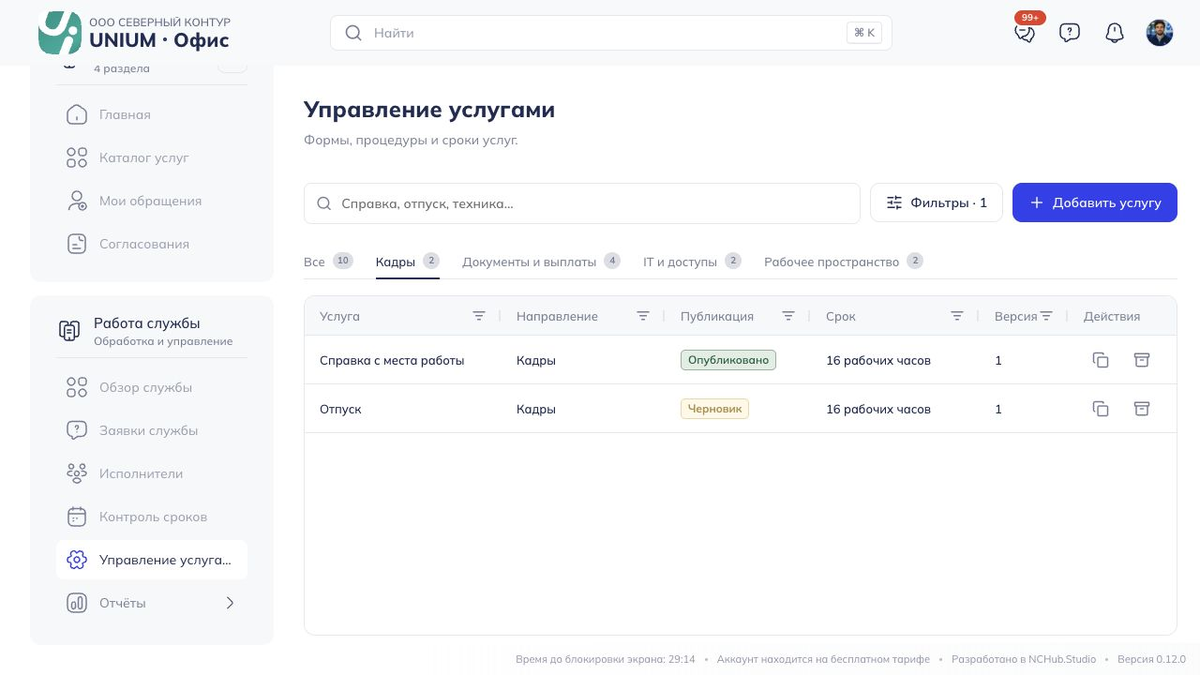Switch to Рабочее пространство tab
The height and width of the screenshot is (675, 1200).
(843, 262)
